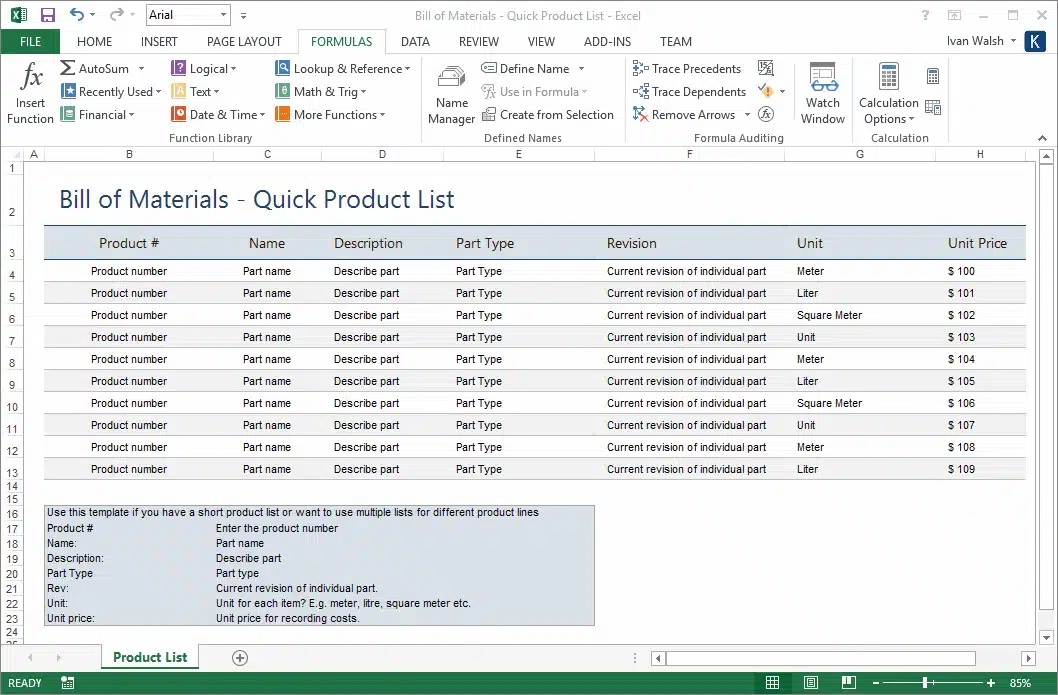Screen dimensions: 1058x695
Task: Switch to the REVIEW tab
Action: pos(479,41)
